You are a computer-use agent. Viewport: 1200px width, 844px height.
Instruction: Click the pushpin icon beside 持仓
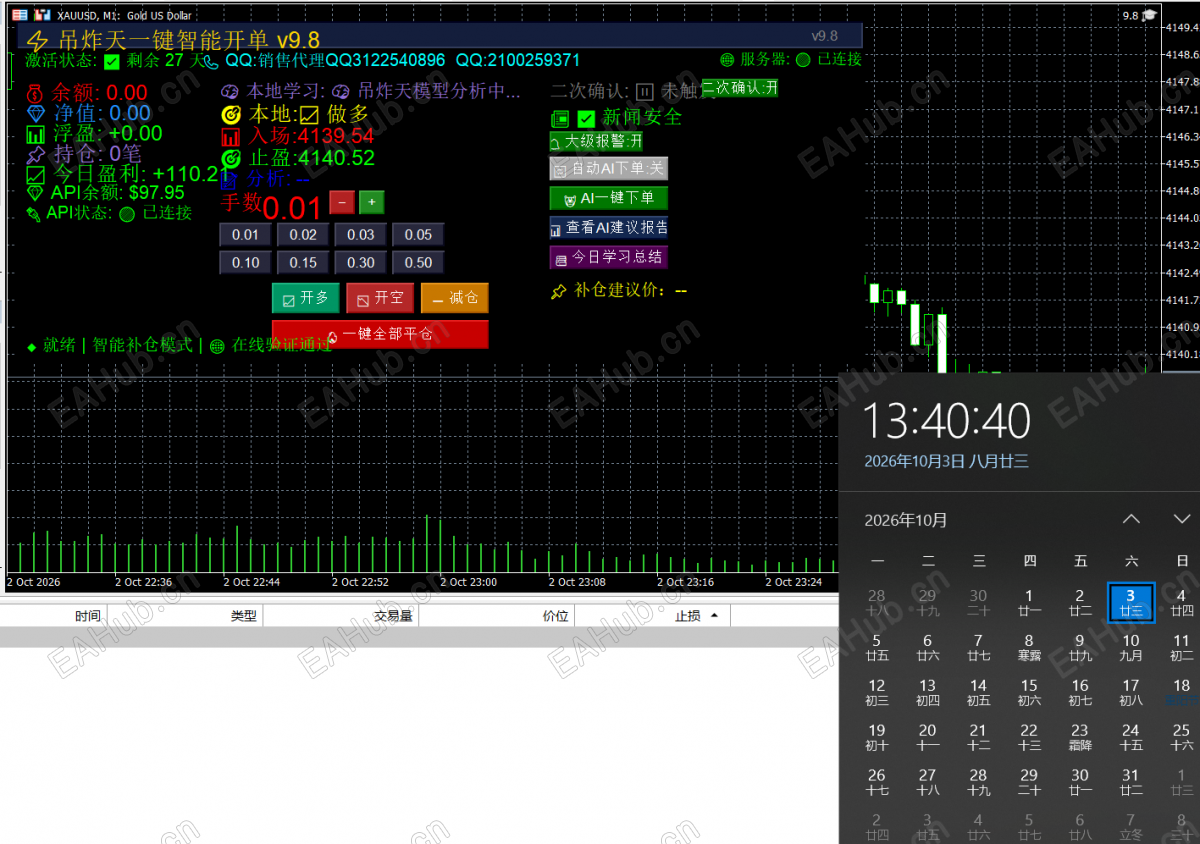(36, 155)
